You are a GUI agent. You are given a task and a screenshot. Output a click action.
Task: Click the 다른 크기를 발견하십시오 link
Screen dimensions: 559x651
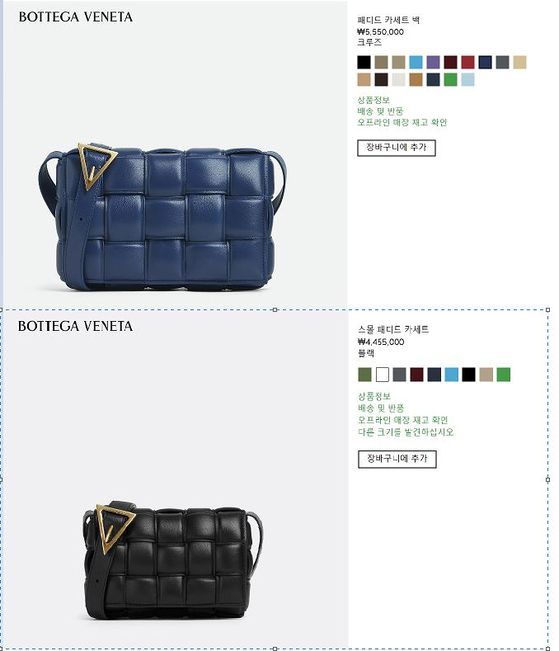pos(406,432)
